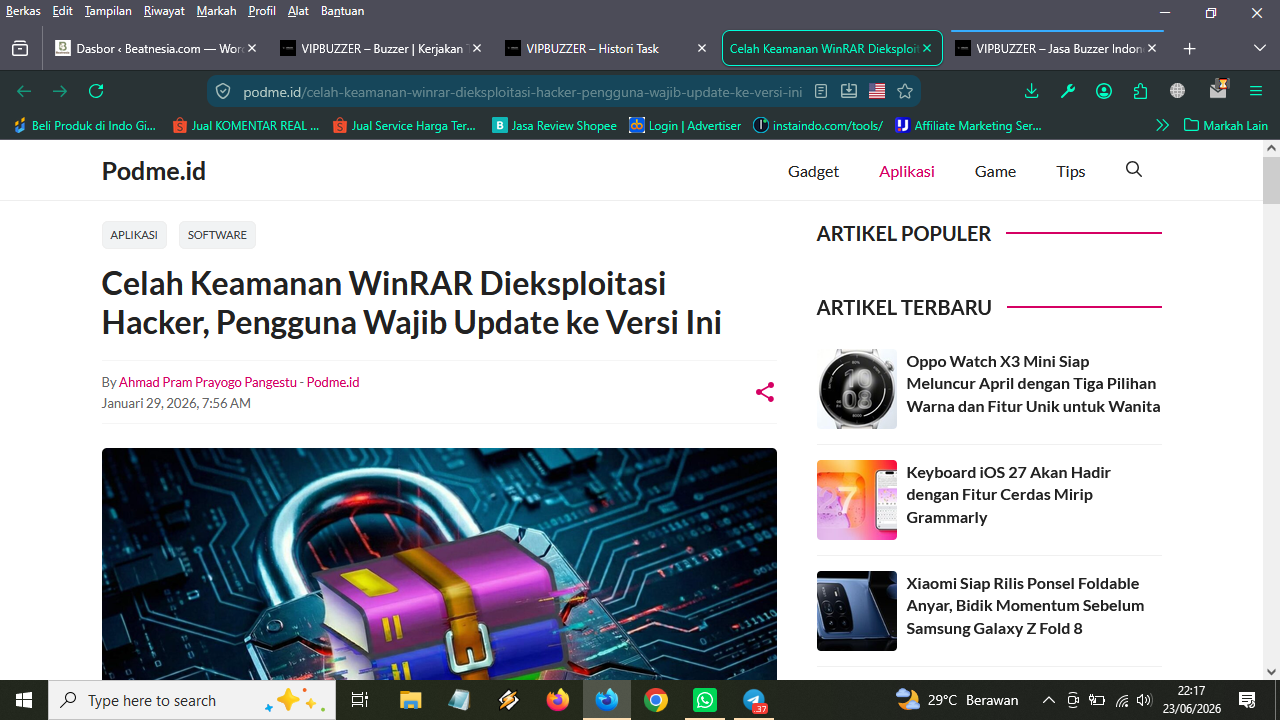Open Telegram from the taskbar
This screenshot has width=1280, height=720.
754,700
